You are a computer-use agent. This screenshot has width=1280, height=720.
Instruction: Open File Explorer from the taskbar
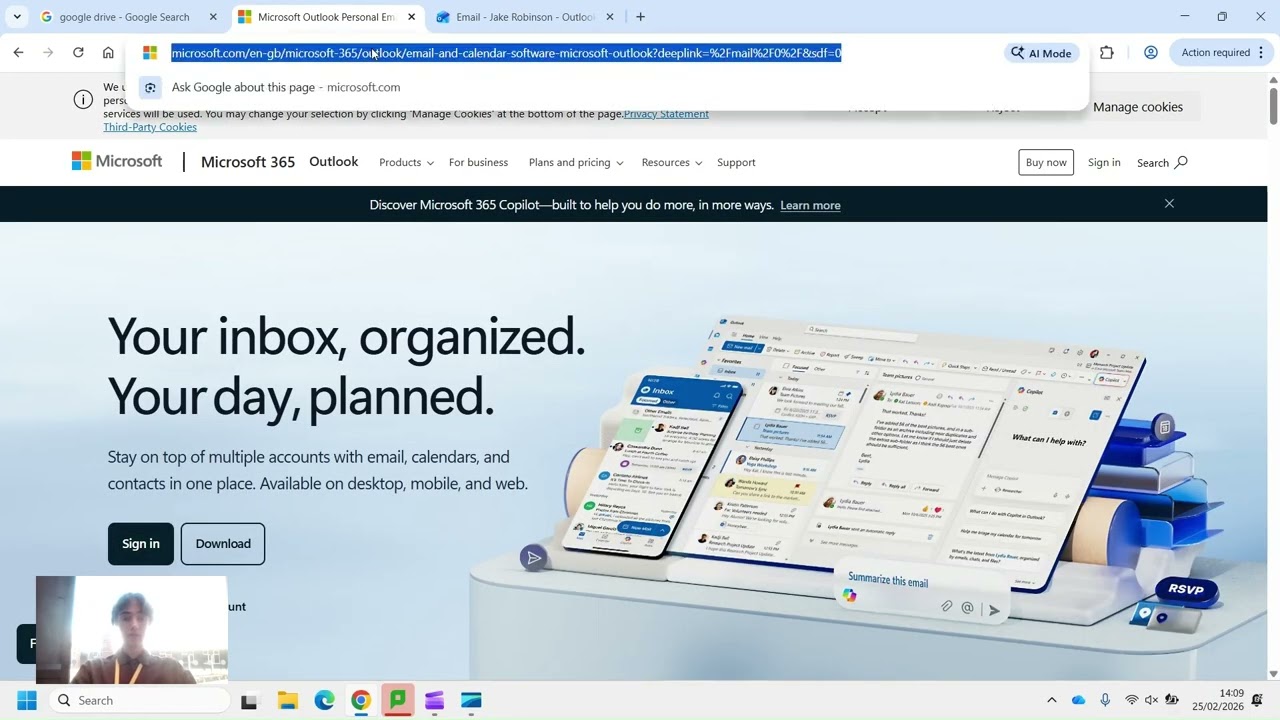pyautogui.click(x=287, y=701)
